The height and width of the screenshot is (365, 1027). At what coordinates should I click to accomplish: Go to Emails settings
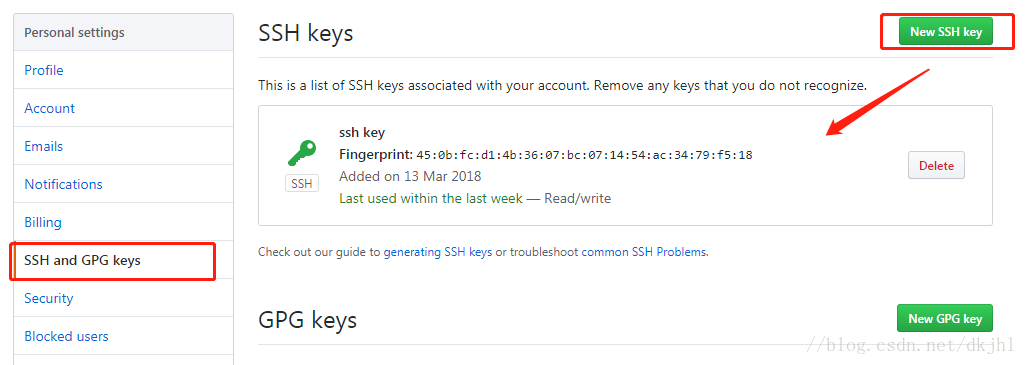coord(44,146)
